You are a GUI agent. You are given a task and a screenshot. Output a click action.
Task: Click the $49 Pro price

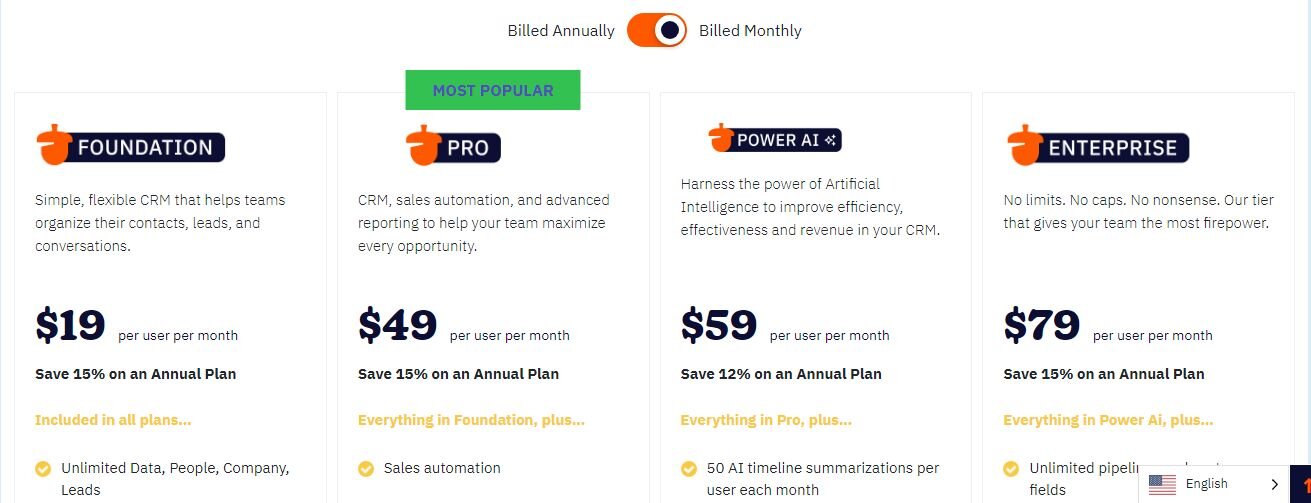click(x=398, y=325)
